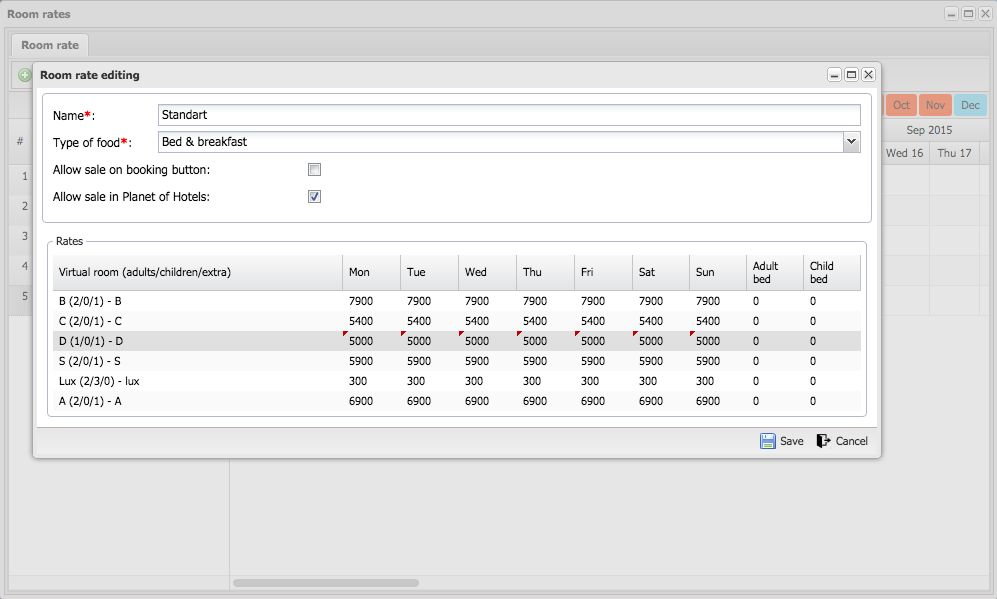The image size is (997, 599).
Task: Click the Fri column header
Action: 603,273
